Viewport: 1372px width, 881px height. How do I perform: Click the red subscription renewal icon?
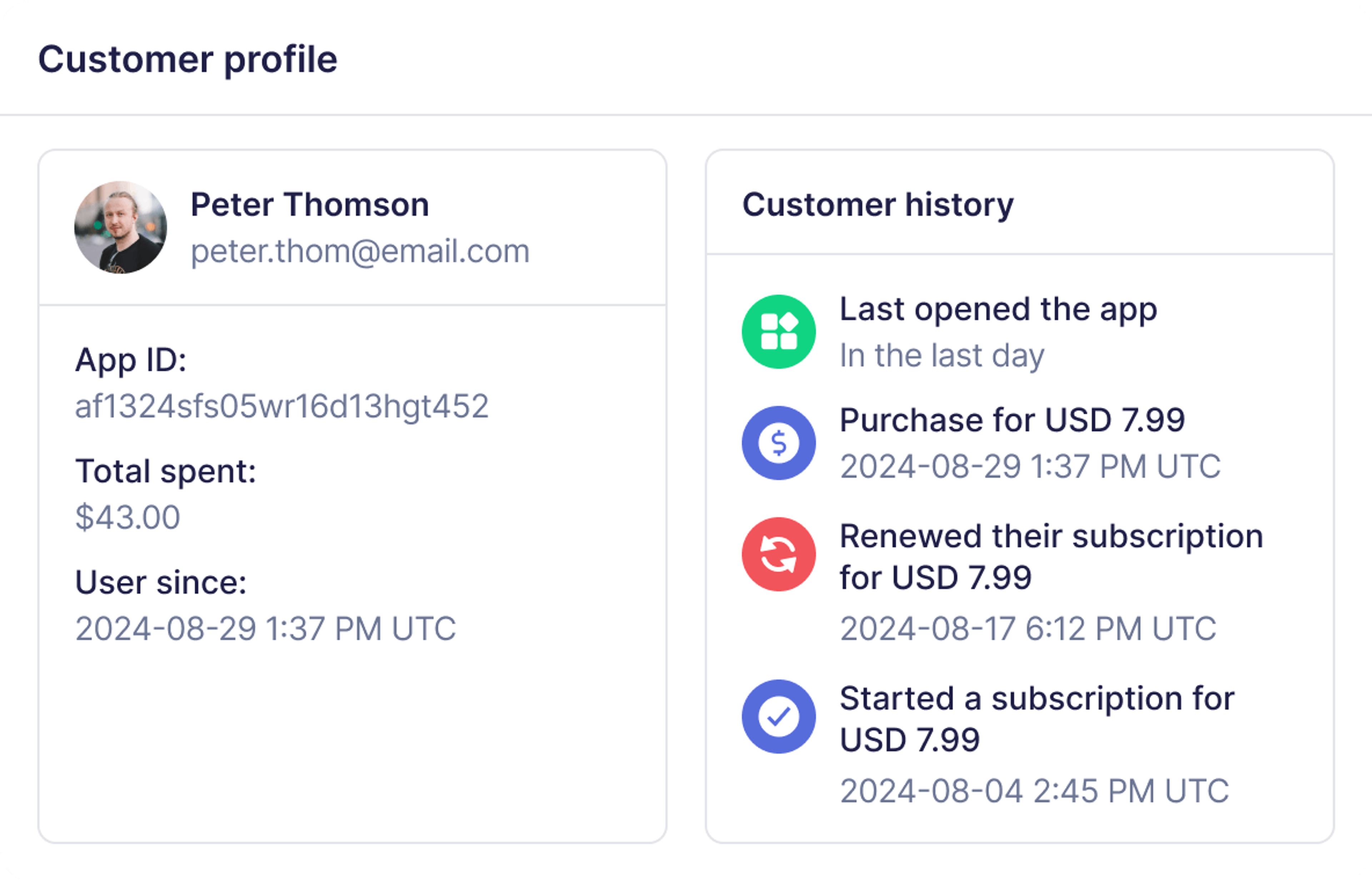(x=779, y=554)
